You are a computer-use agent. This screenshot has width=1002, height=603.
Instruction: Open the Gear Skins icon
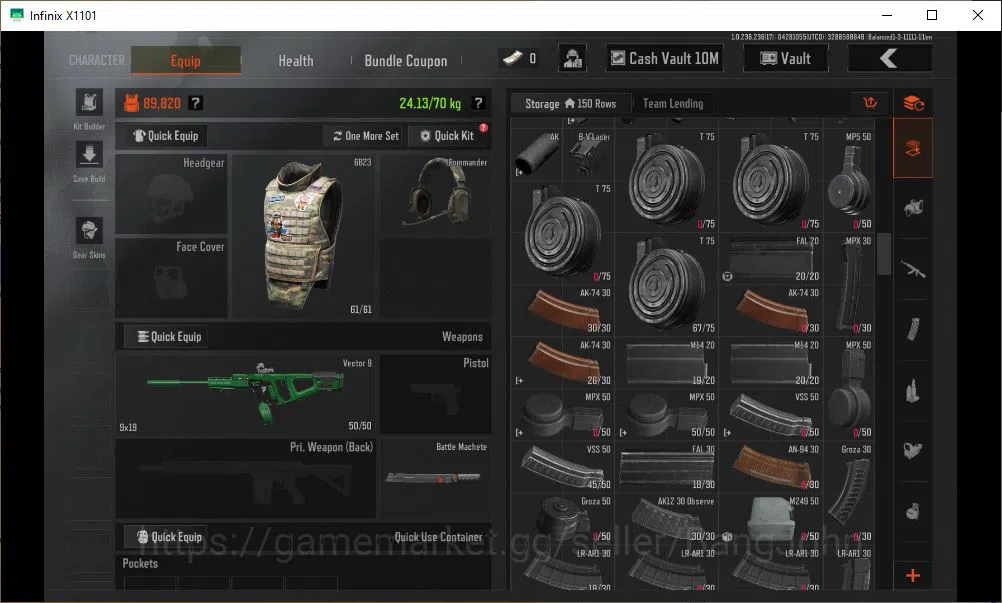click(x=89, y=231)
